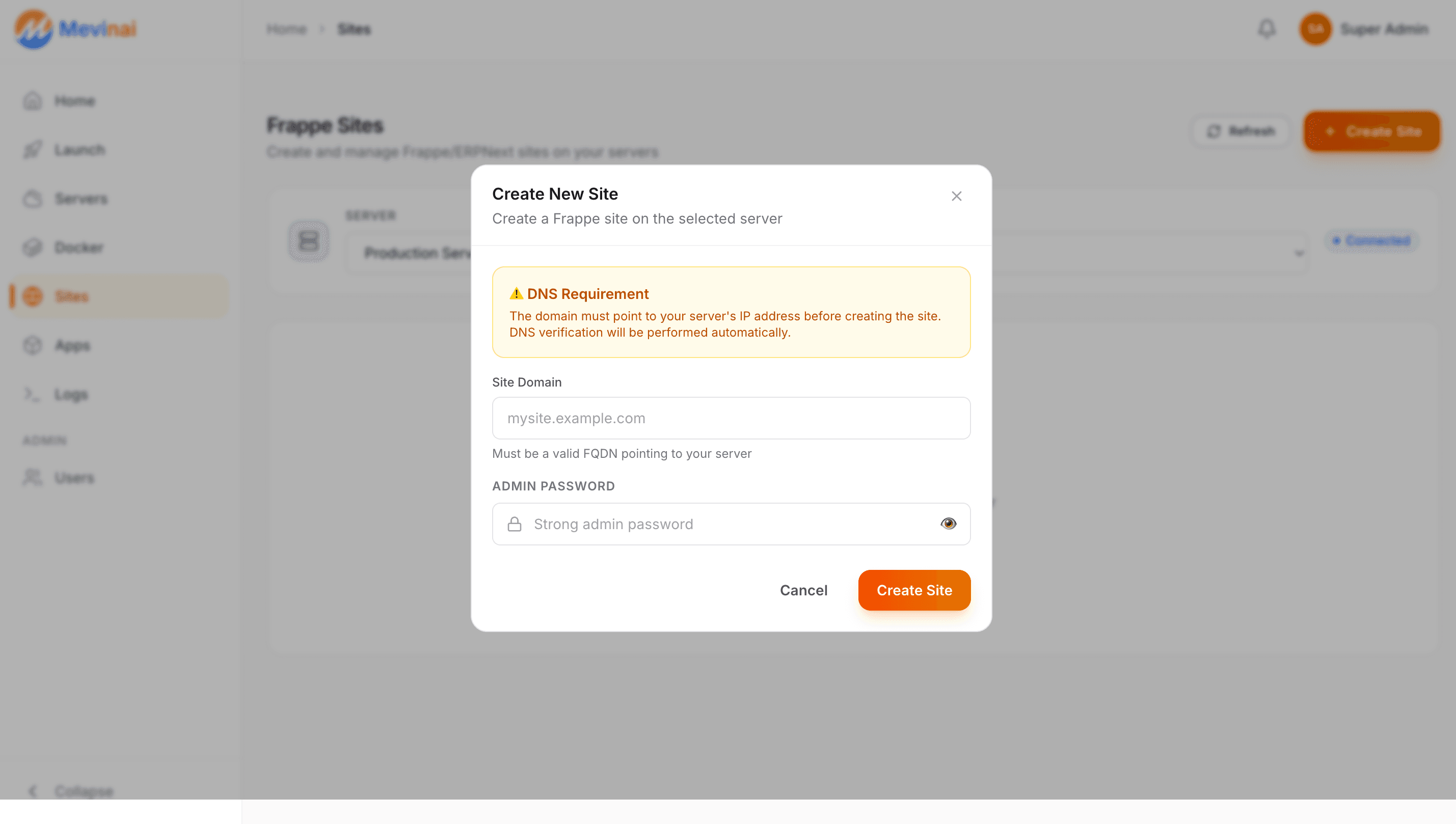Expand the server selection dropdown arrow

[1299, 254]
